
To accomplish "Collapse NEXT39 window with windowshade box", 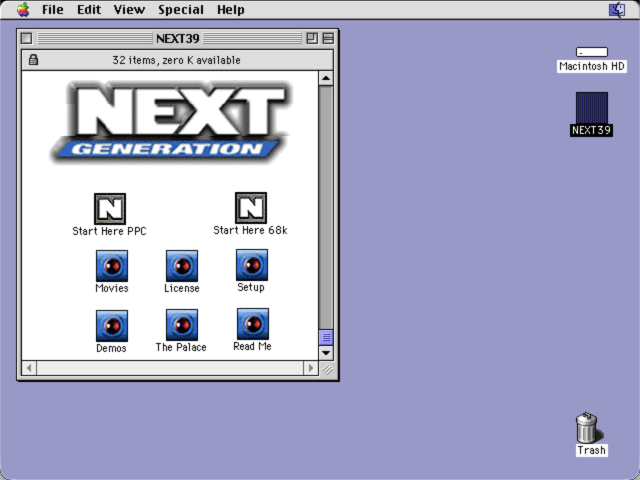I will (x=328, y=38).
